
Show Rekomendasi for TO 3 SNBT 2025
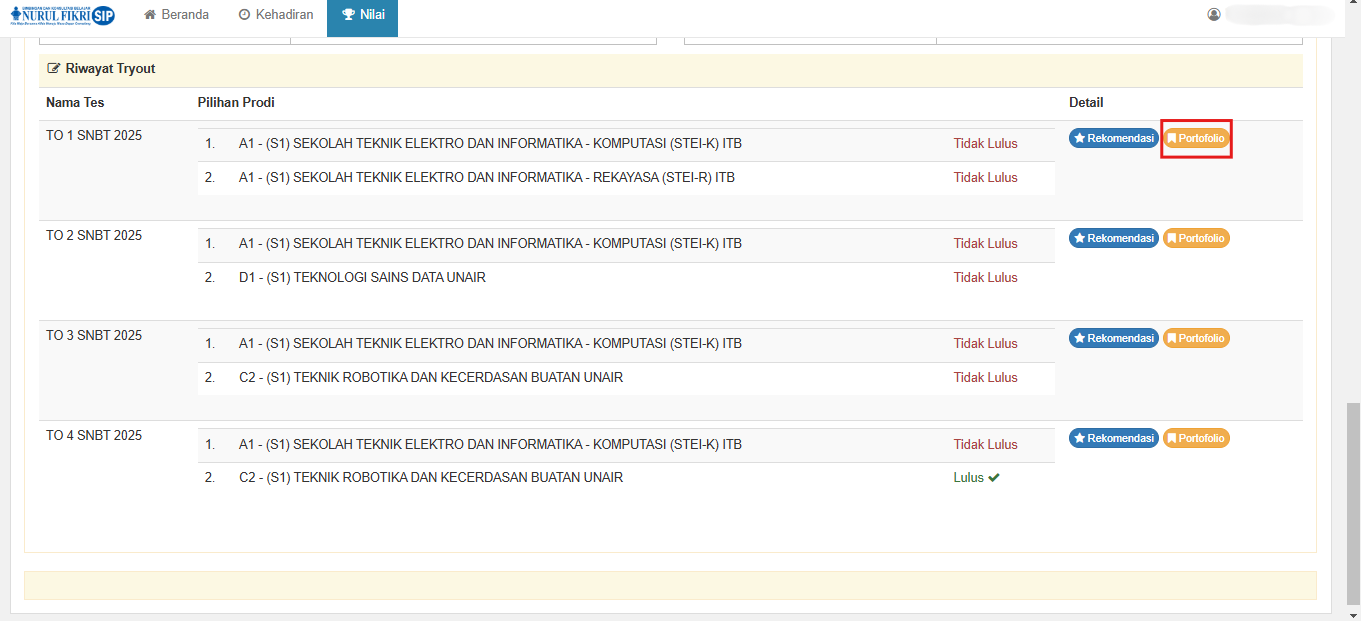[x=1113, y=338]
